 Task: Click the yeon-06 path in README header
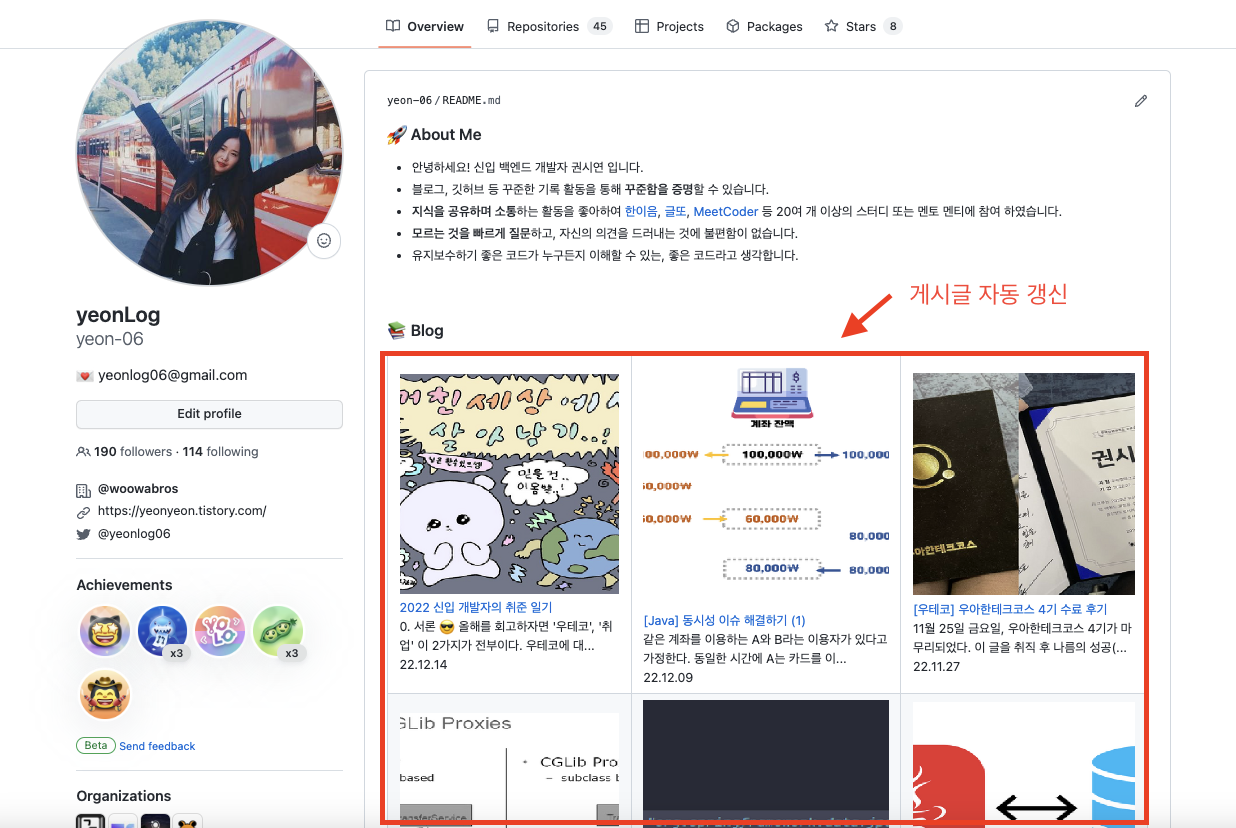pos(409,101)
